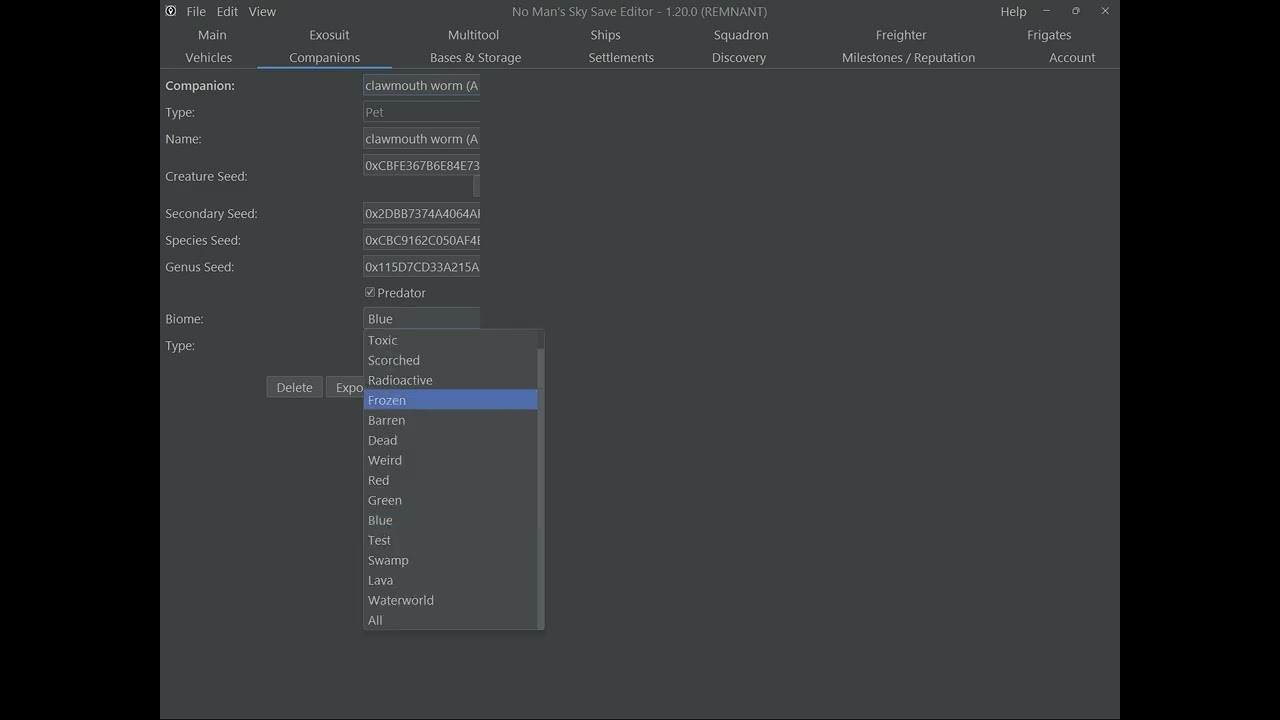The height and width of the screenshot is (720, 1280).
Task: Choose Frozen from the biome list
Action: [451, 400]
